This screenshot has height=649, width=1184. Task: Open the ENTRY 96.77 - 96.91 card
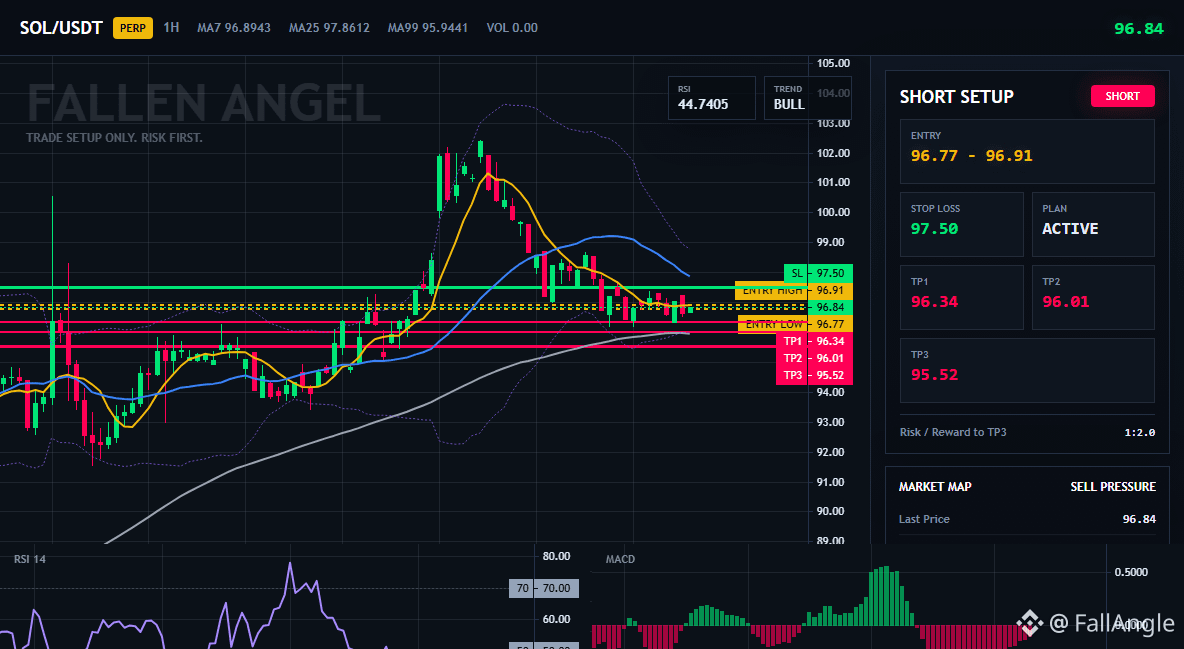tap(1027, 151)
